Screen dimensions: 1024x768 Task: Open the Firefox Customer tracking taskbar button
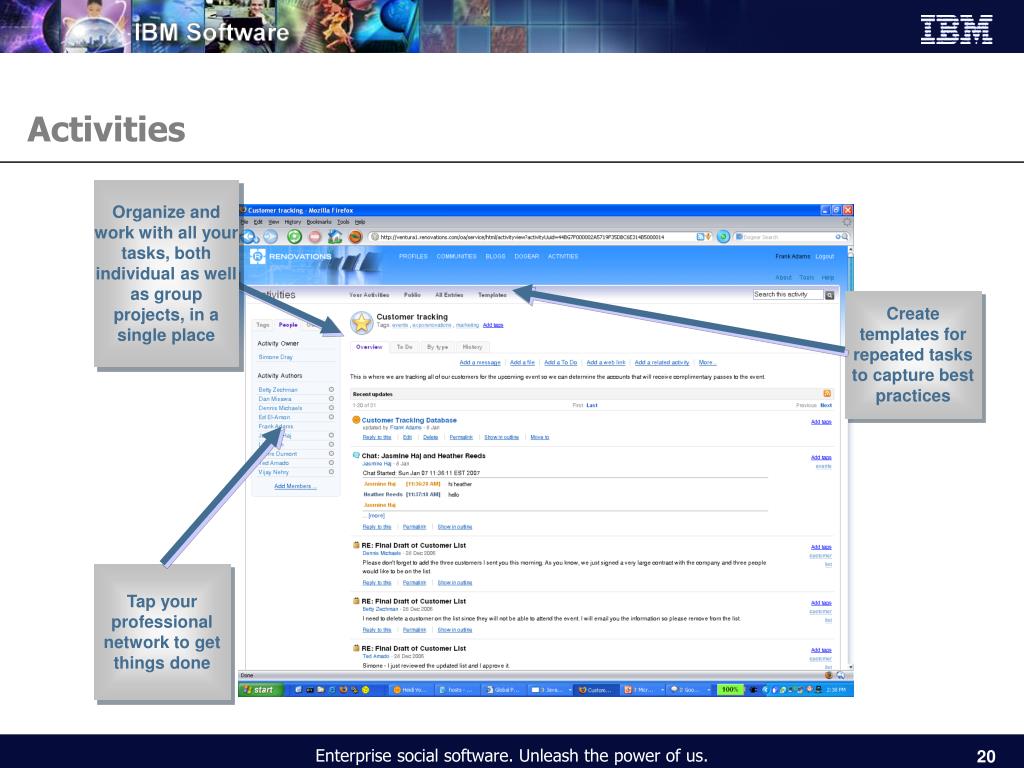click(x=596, y=690)
